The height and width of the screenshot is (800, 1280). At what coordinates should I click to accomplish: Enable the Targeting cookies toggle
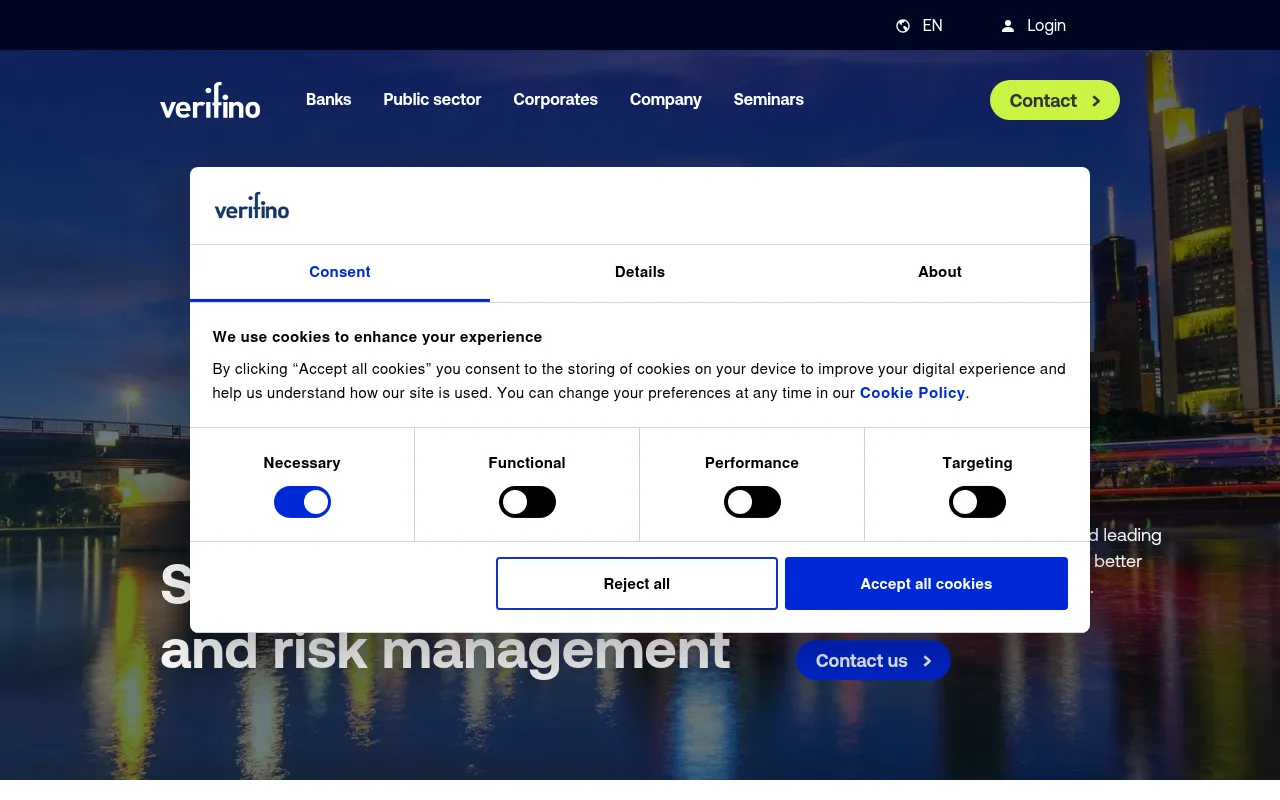point(977,502)
